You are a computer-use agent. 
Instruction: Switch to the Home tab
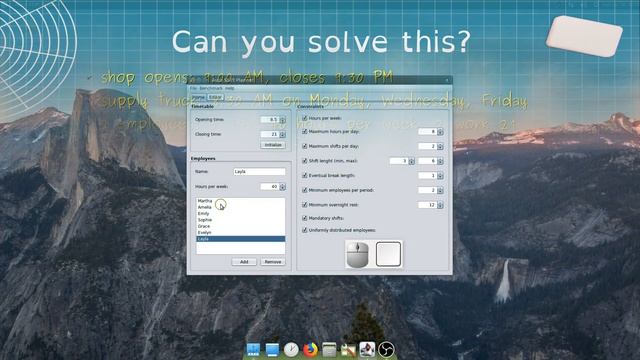[x=198, y=97]
